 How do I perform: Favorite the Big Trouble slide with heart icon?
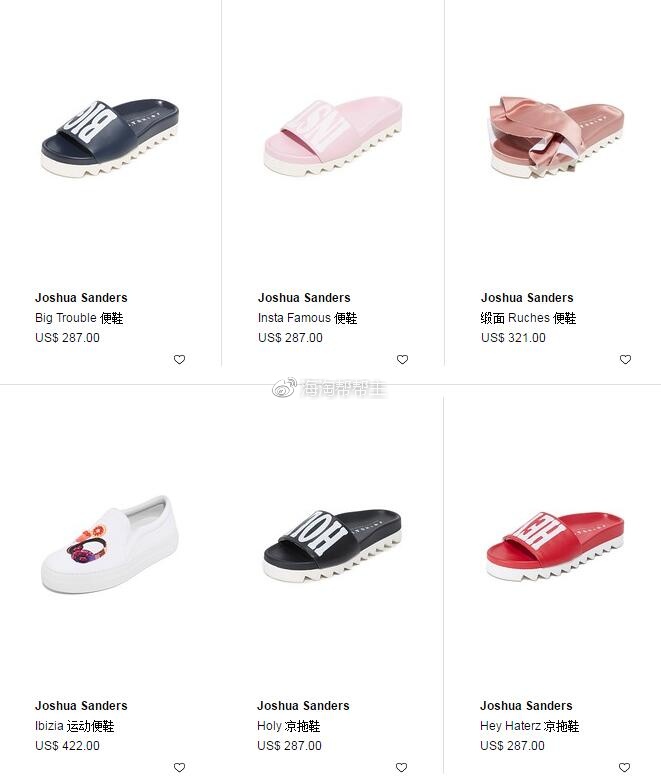(x=179, y=359)
